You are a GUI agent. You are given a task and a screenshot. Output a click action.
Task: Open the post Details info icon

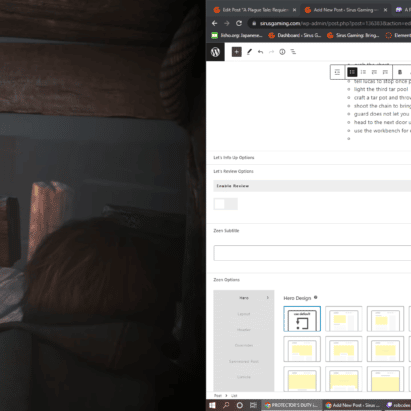pyautogui.click(x=282, y=52)
